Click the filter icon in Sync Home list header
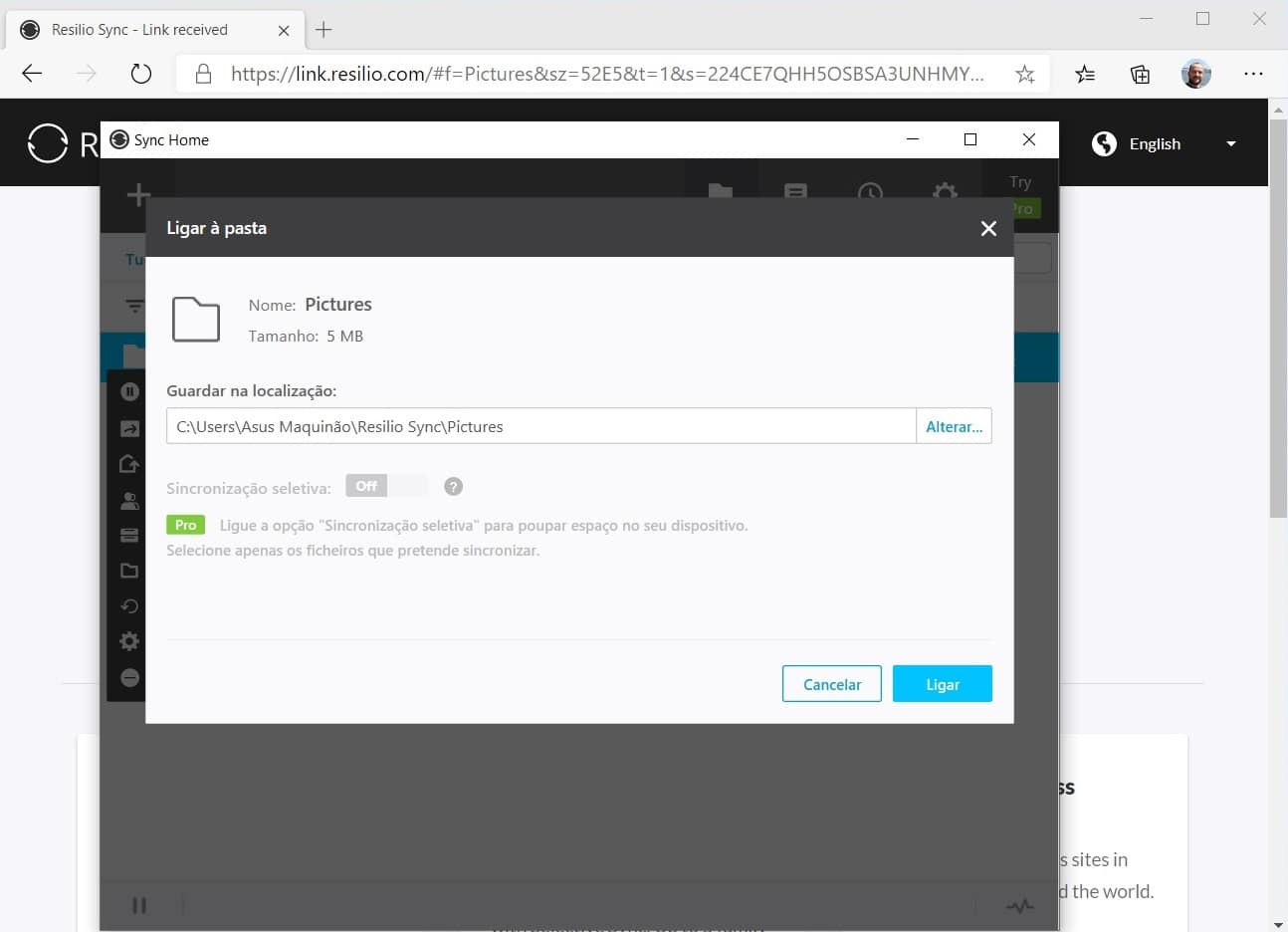This screenshot has height=932, width=1288. click(x=134, y=306)
